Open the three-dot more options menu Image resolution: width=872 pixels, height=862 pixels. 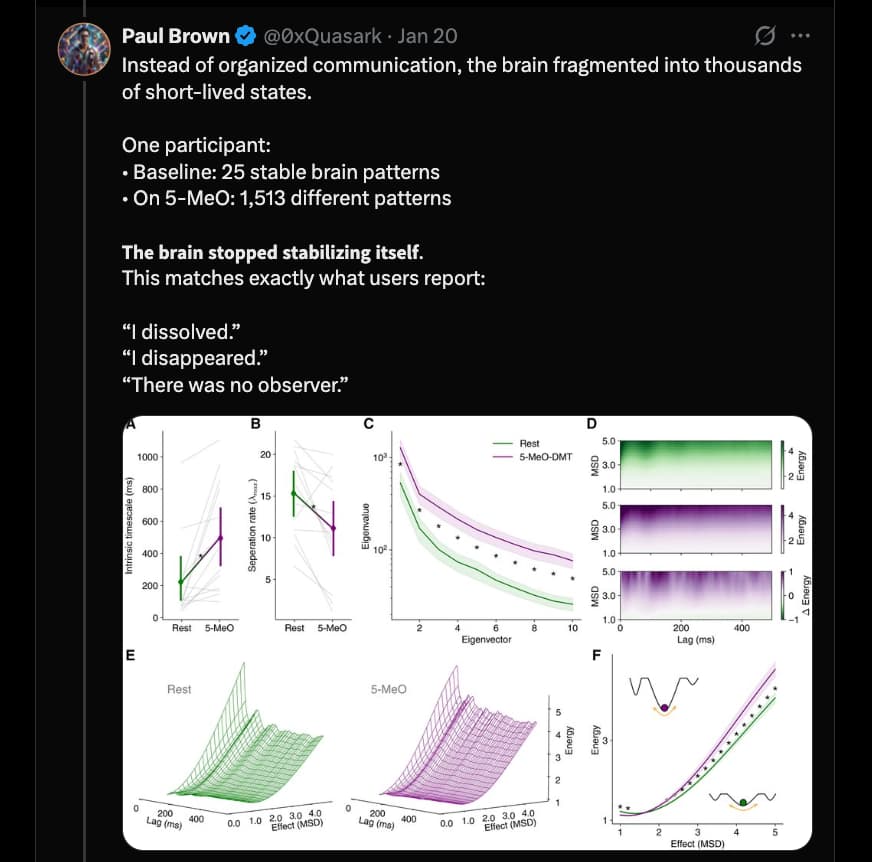coord(800,36)
